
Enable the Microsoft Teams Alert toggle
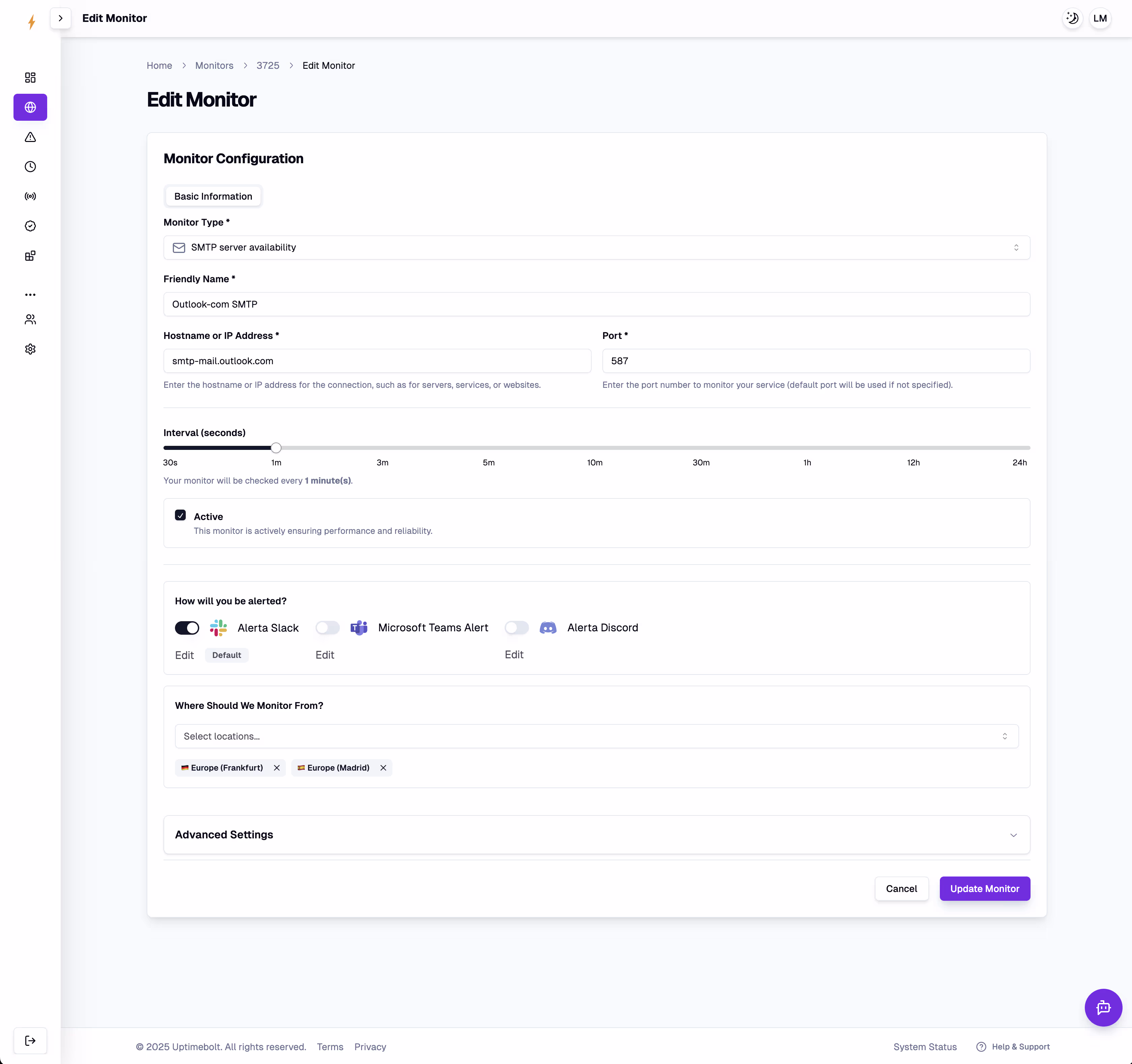coord(327,628)
